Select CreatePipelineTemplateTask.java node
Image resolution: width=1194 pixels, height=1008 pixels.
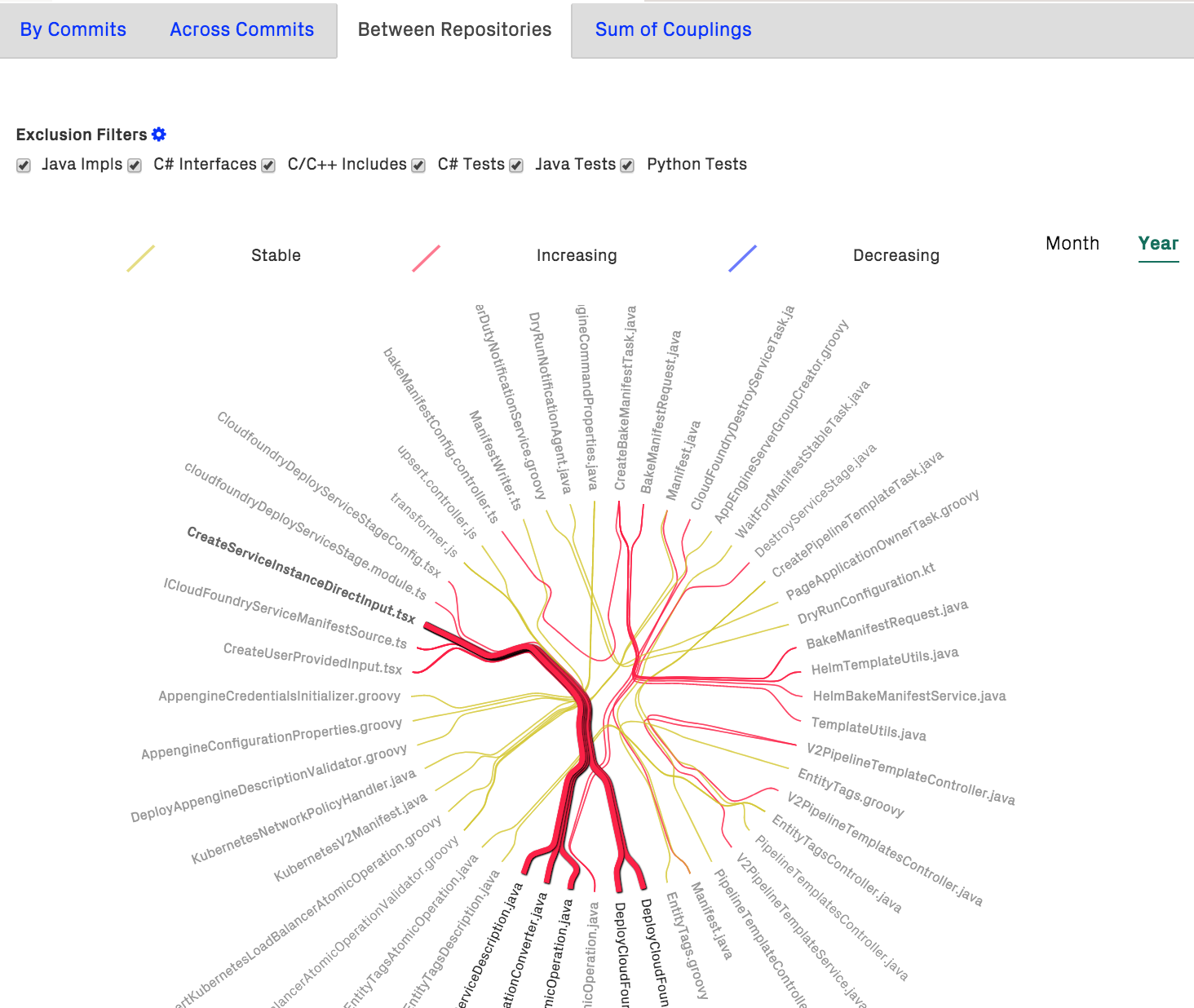click(858, 513)
